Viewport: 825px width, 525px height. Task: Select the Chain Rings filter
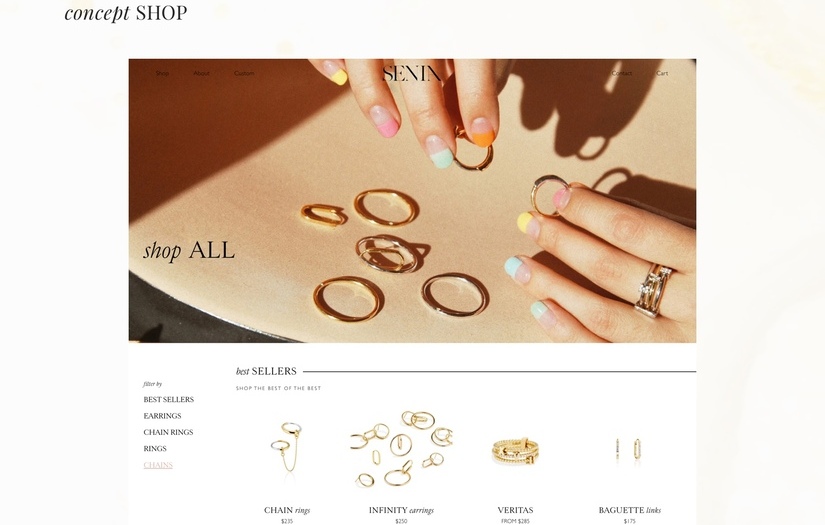point(168,432)
